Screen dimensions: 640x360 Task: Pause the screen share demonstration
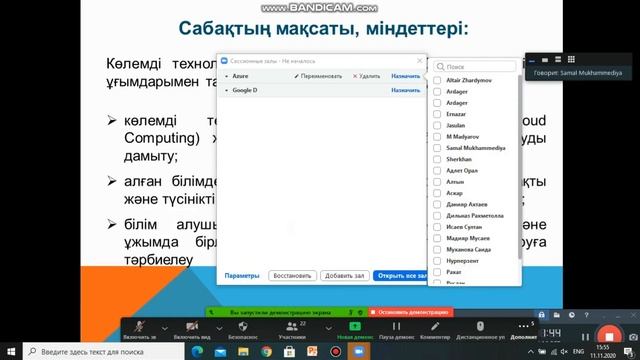(396, 327)
